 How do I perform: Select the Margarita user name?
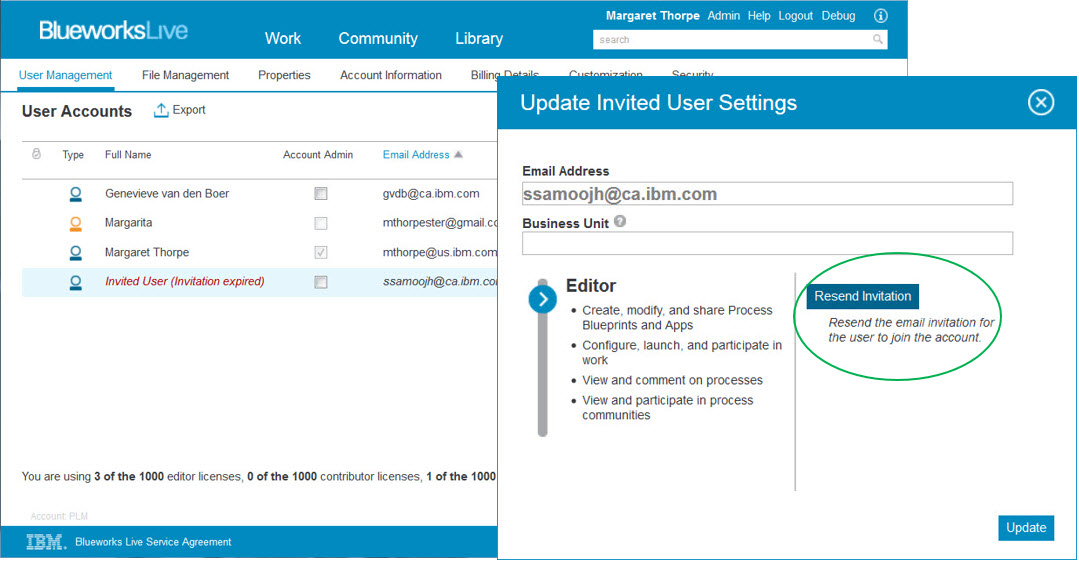tap(129, 223)
